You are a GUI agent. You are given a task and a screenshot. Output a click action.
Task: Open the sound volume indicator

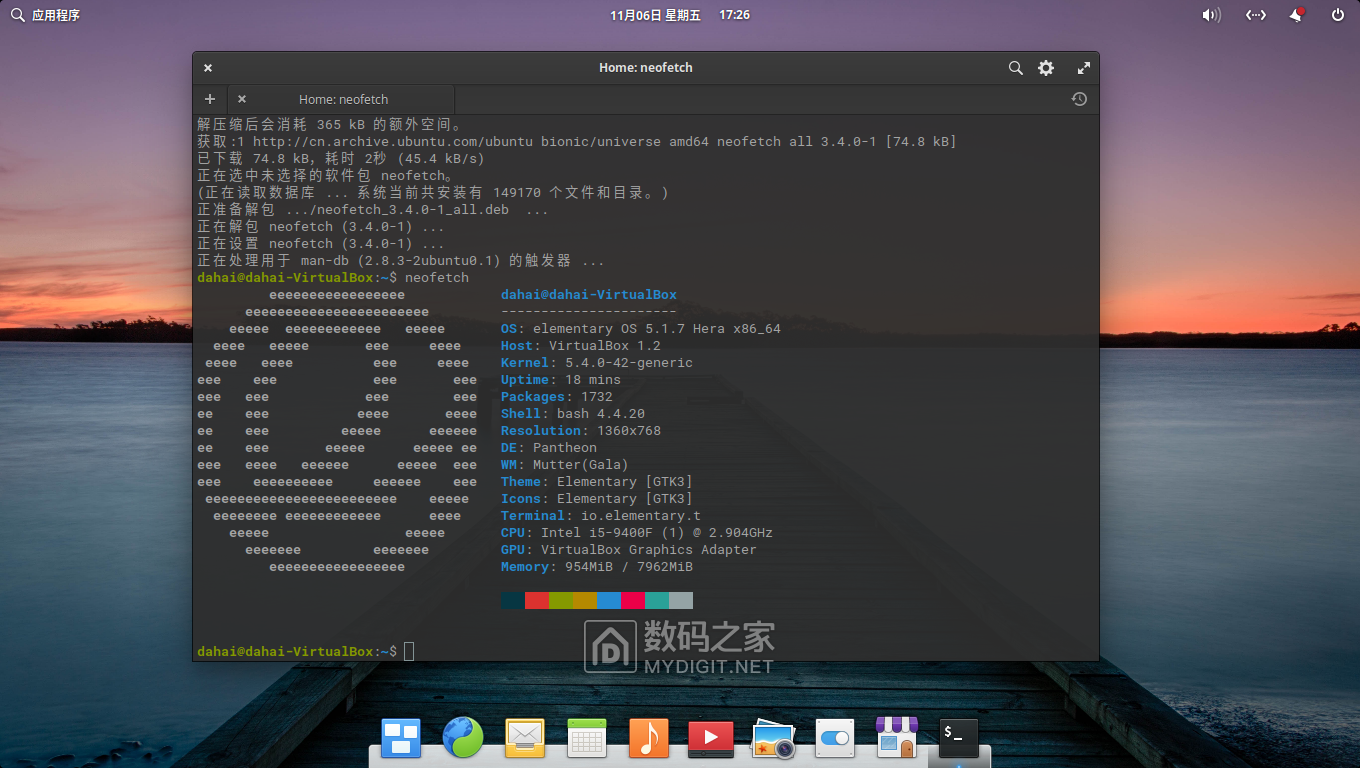click(1211, 15)
